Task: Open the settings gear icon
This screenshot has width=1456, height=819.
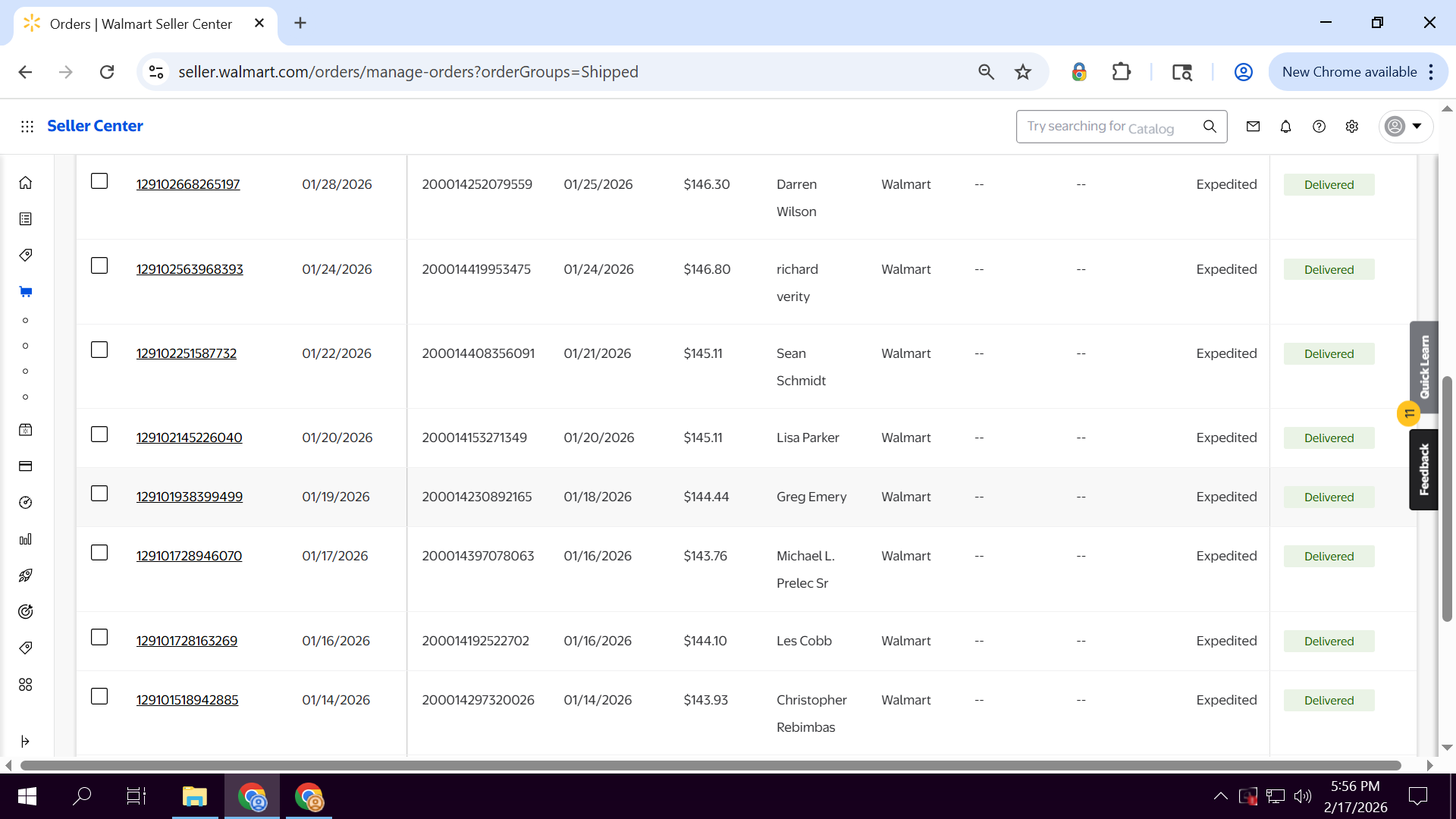Action: pyautogui.click(x=1351, y=127)
